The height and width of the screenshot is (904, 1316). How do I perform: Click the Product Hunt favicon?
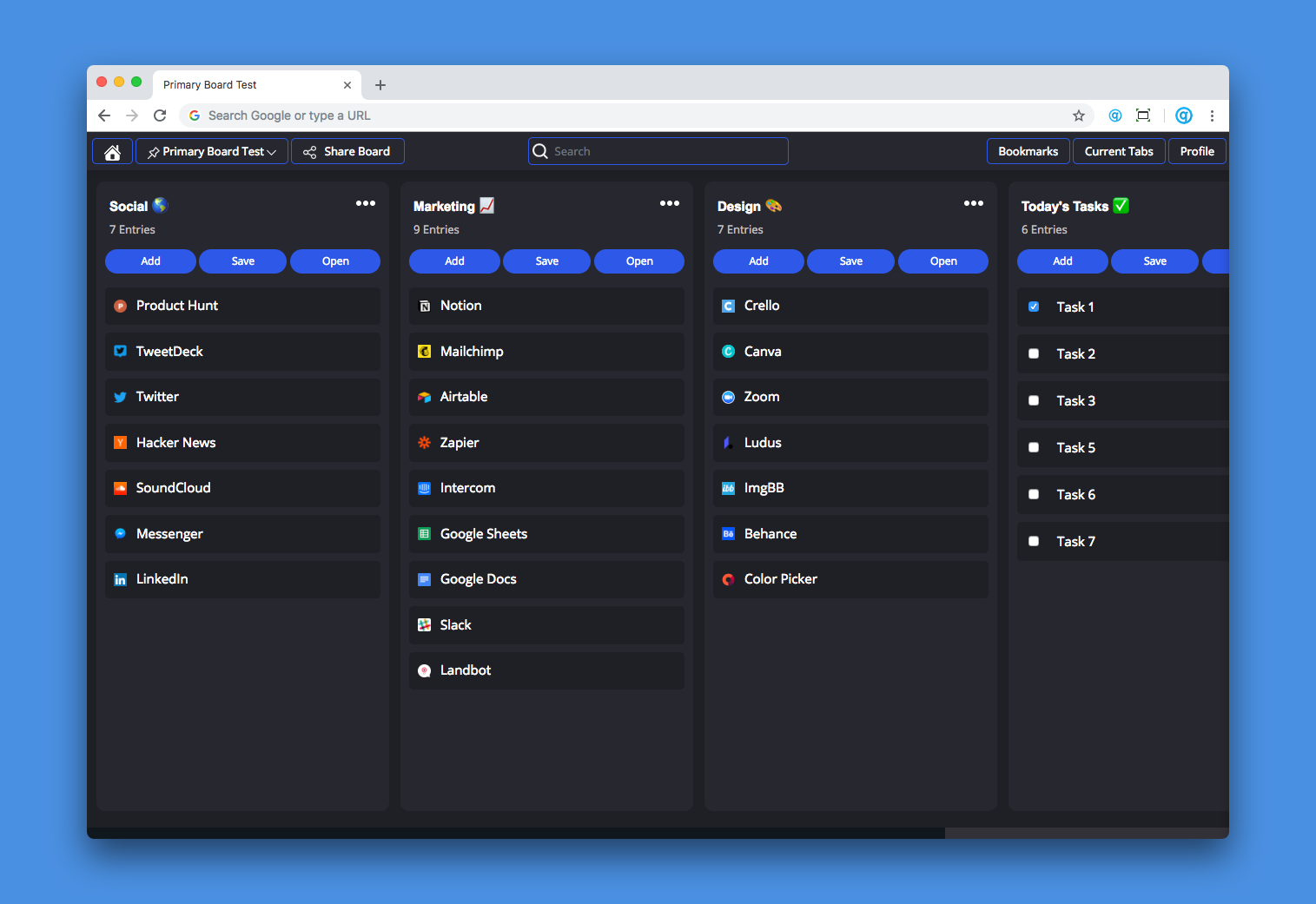pyautogui.click(x=121, y=306)
